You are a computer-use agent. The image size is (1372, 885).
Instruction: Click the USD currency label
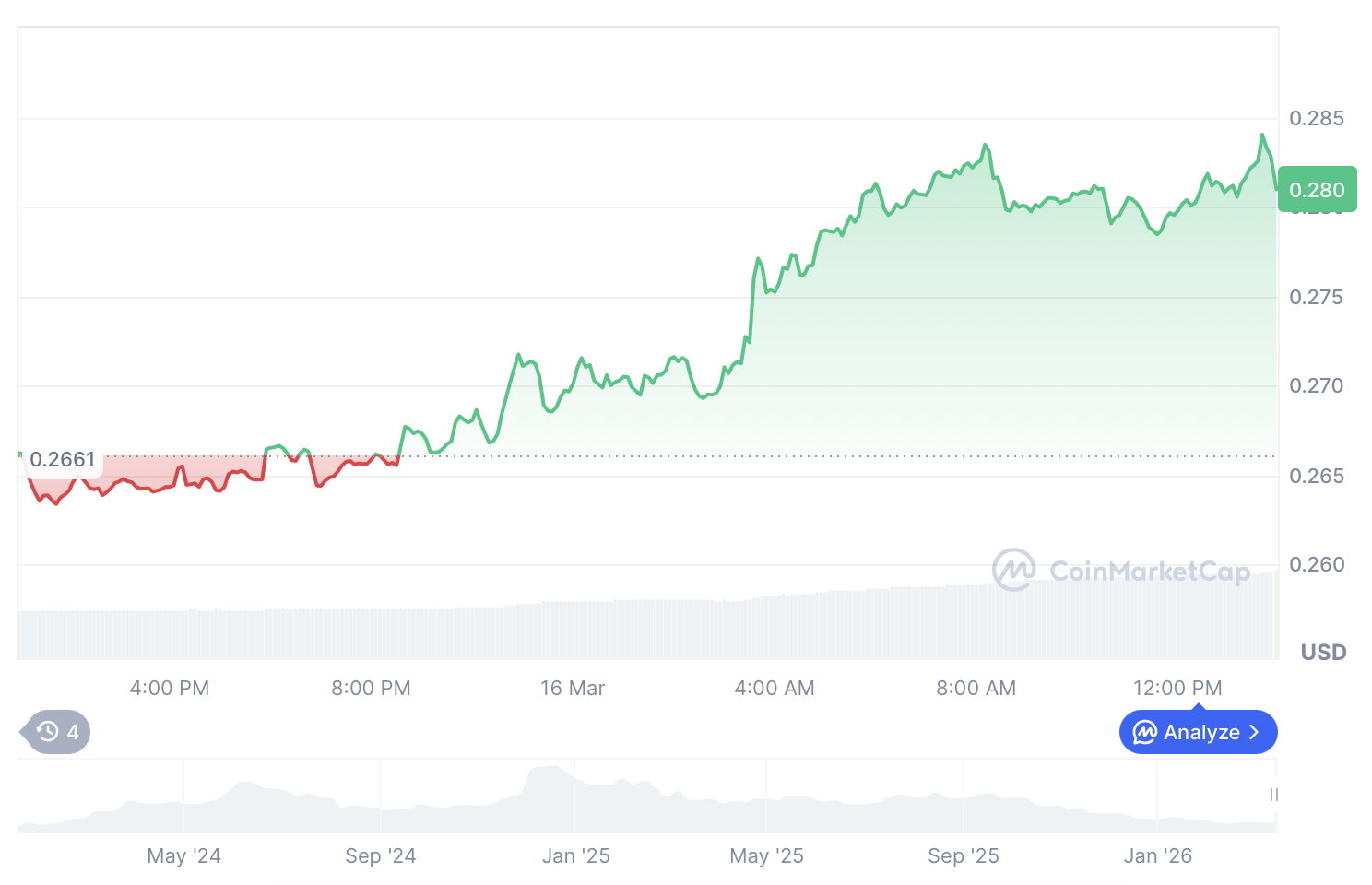(x=1323, y=653)
